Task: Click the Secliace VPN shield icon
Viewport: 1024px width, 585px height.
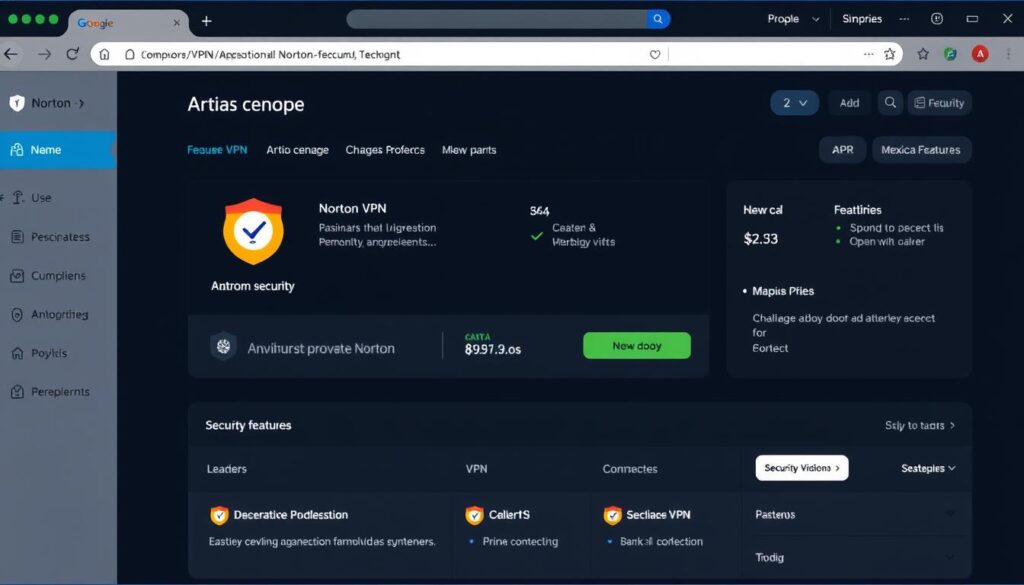Action: coord(613,515)
